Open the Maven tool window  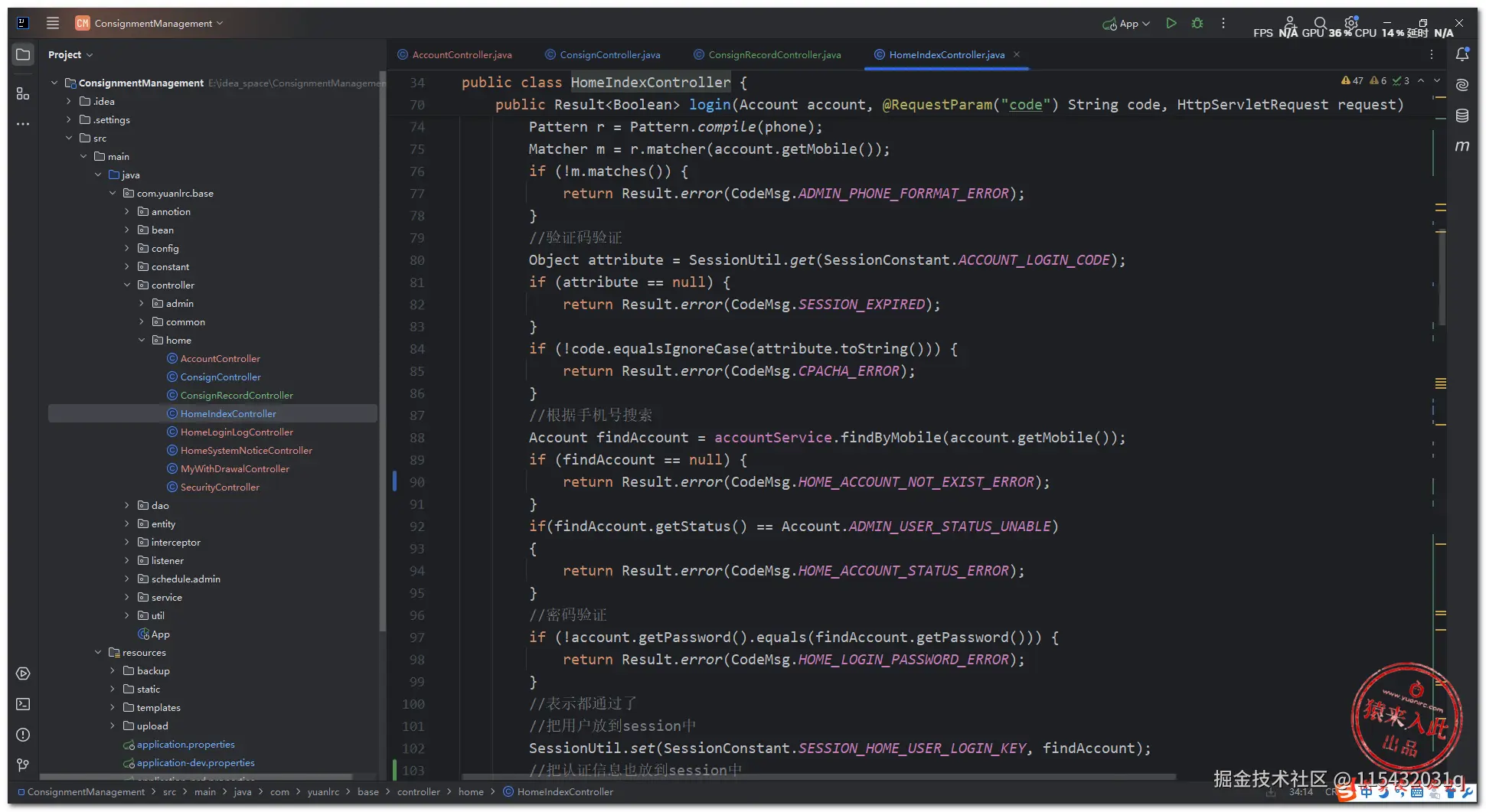1462,145
